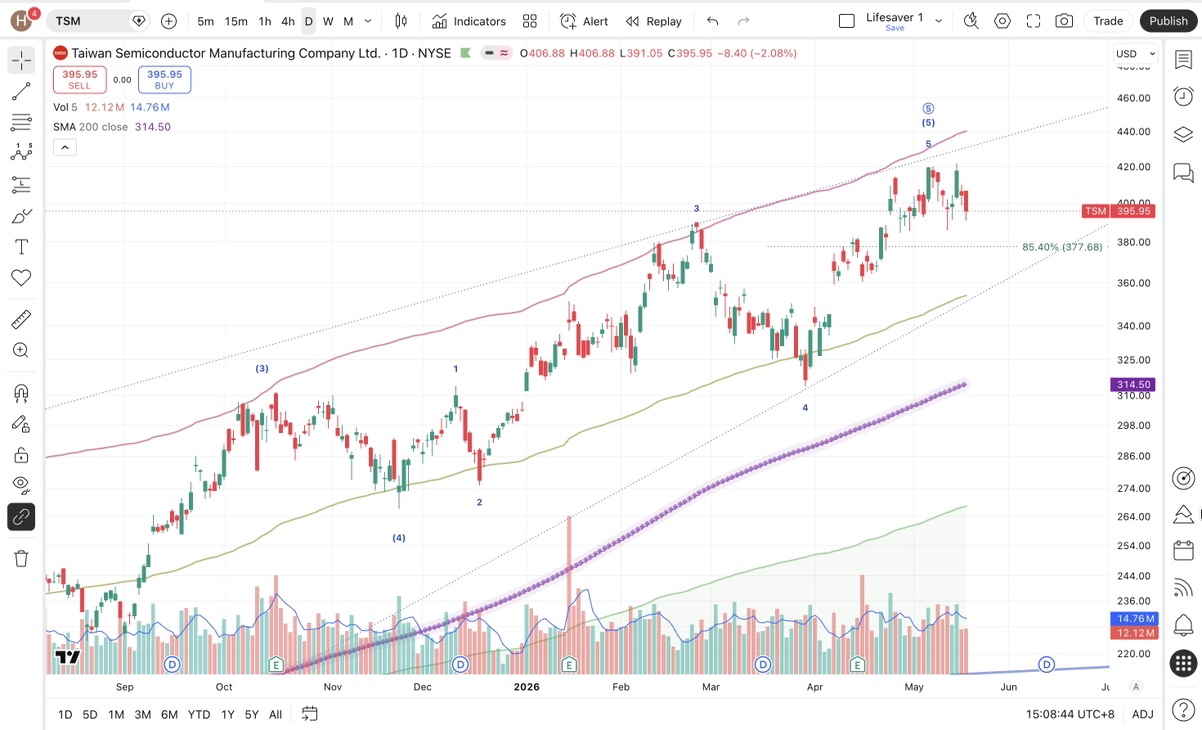Viewport: 1202px width, 730px height.
Task: Redo the chart action
Action: click(743, 21)
